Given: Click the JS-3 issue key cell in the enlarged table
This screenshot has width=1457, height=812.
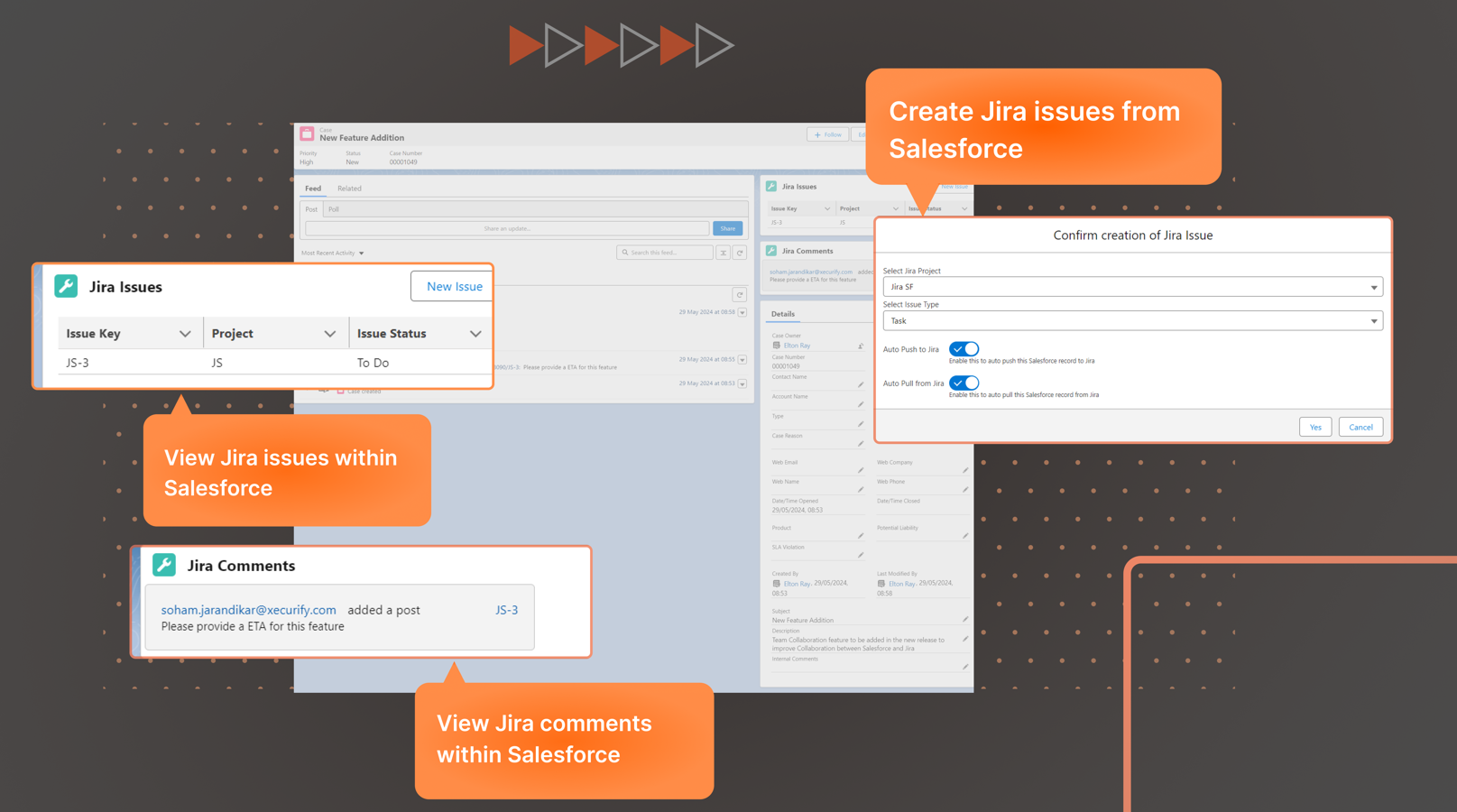Looking at the screenshot, I should point(78,363).
